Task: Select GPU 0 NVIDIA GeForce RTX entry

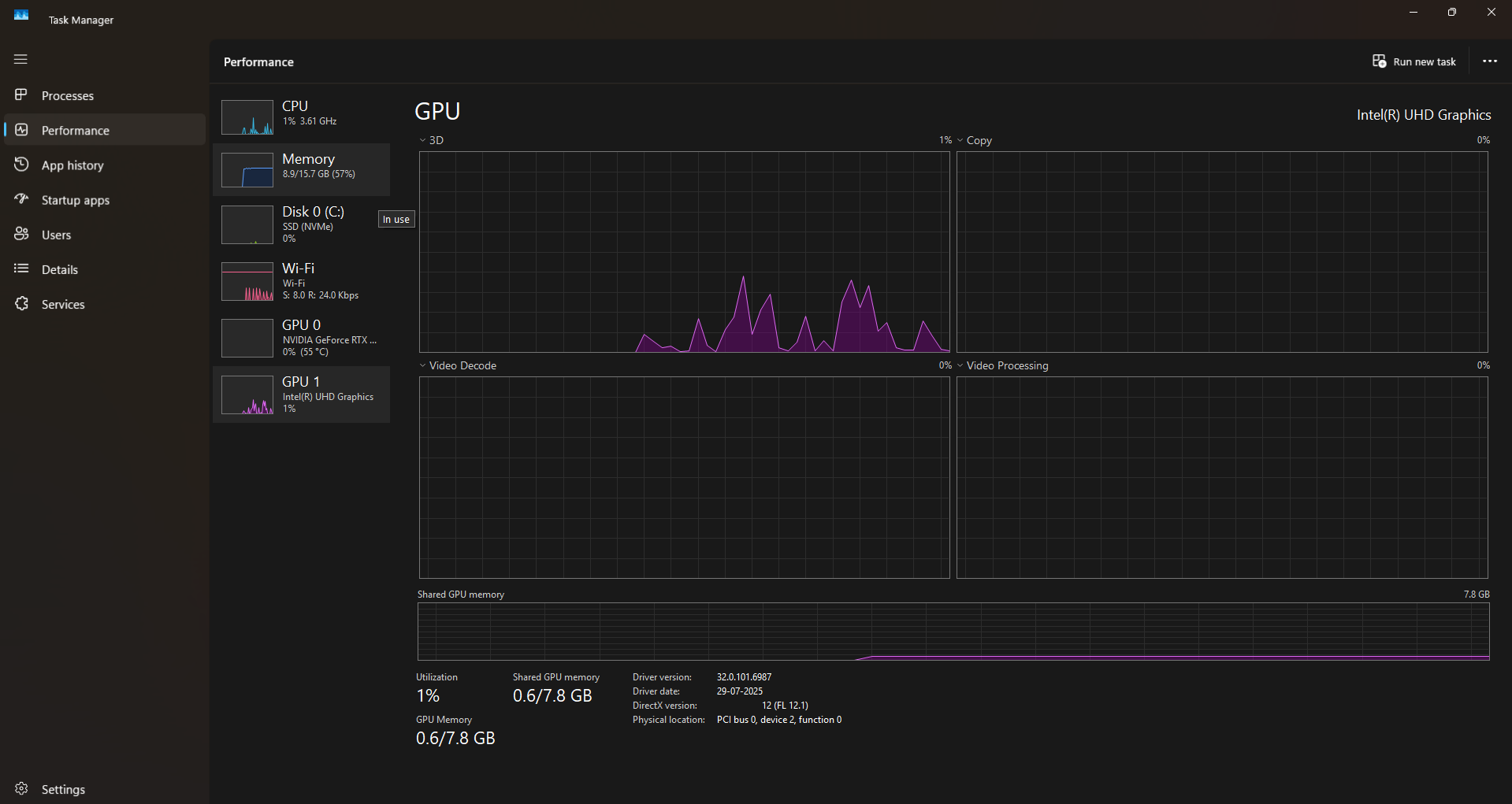Action: tap(301, 338)
